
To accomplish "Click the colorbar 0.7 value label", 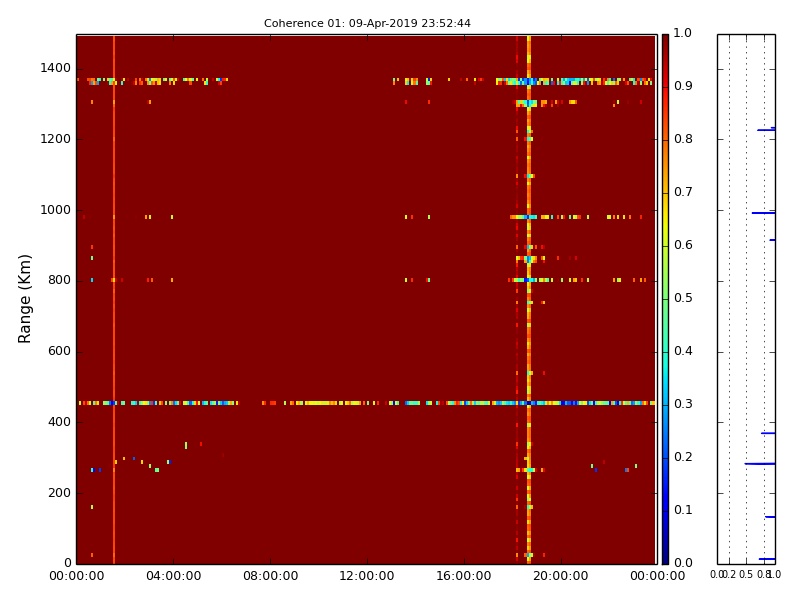I will click(683, 192).
